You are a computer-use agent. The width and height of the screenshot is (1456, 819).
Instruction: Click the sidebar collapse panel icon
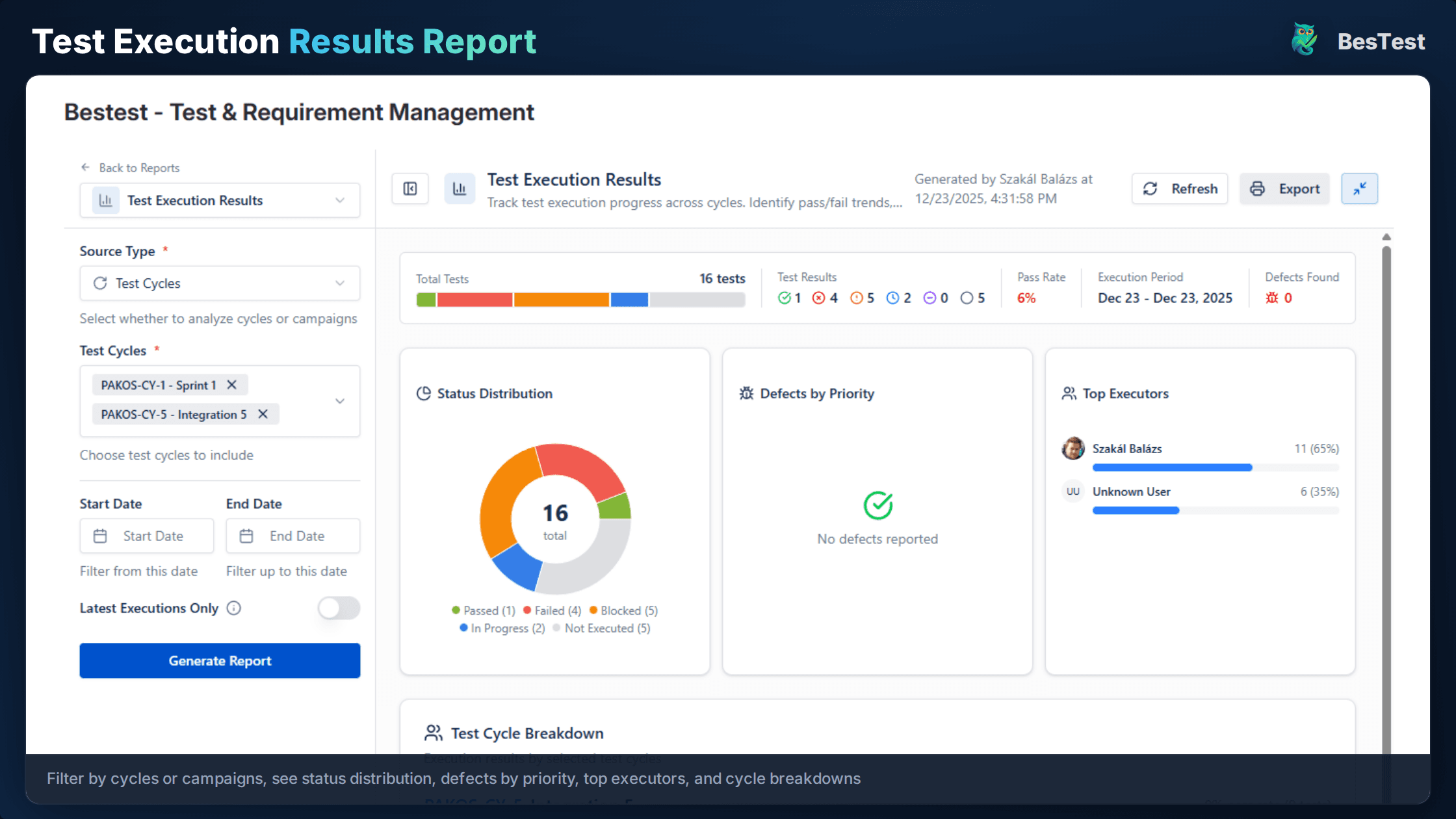410,188
